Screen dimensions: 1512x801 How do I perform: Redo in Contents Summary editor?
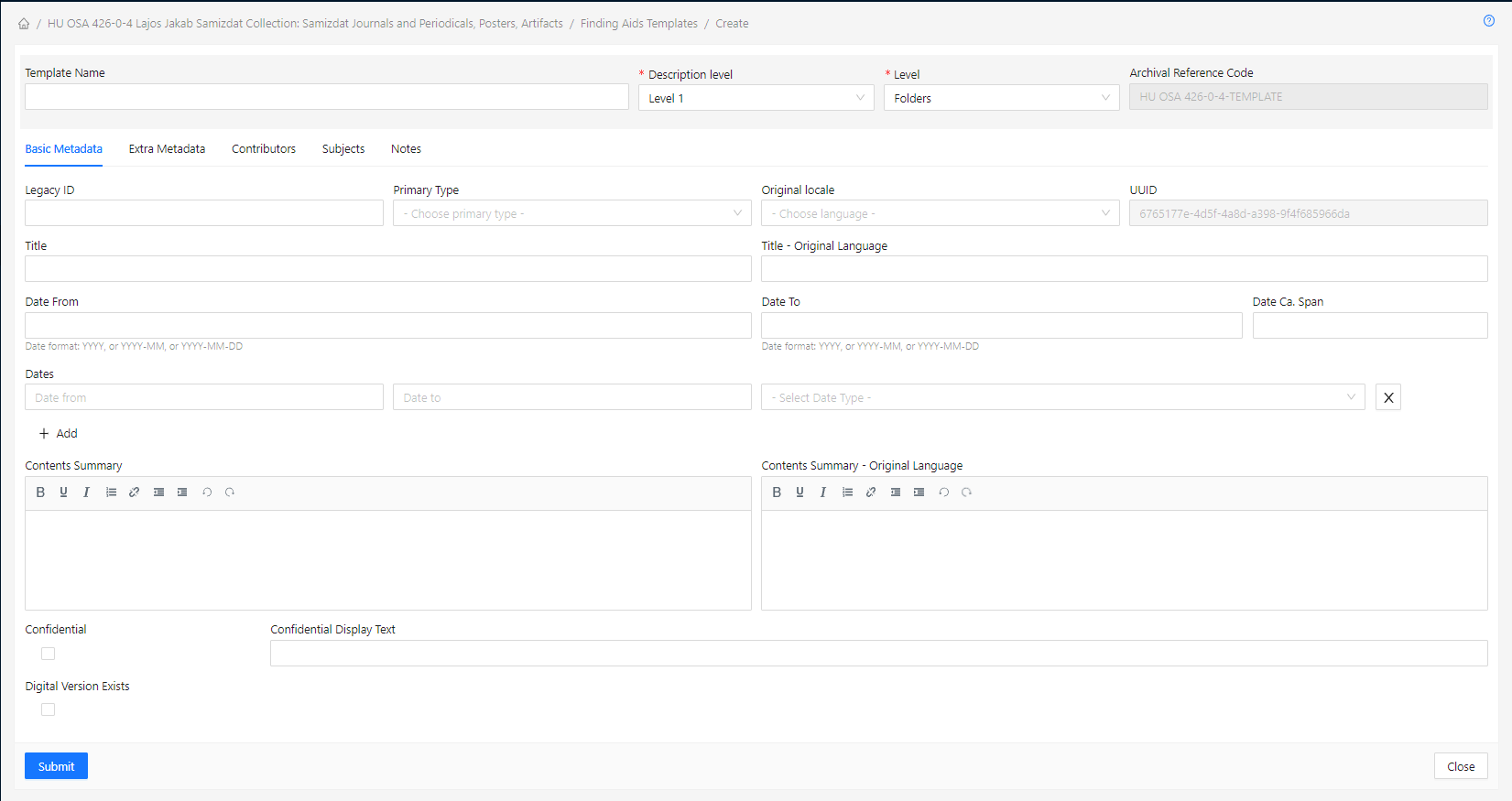point(230,493)
